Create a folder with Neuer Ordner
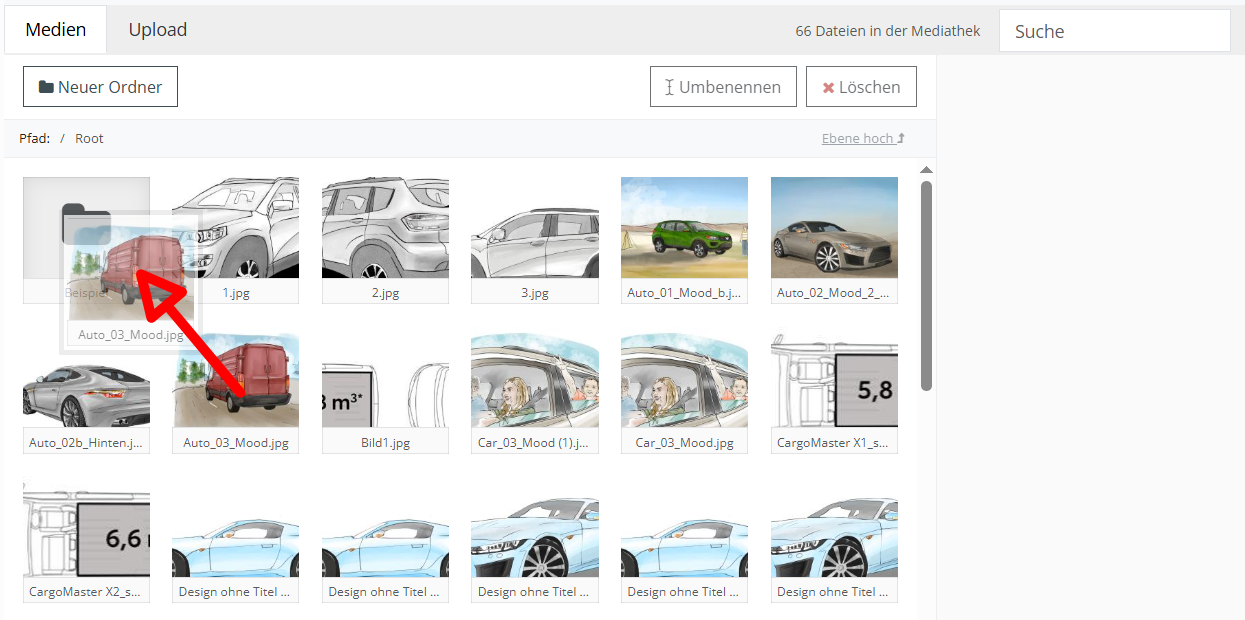The height and width of the screenshot is (620, 1245). pyautogui.click(x=100, y=87)
